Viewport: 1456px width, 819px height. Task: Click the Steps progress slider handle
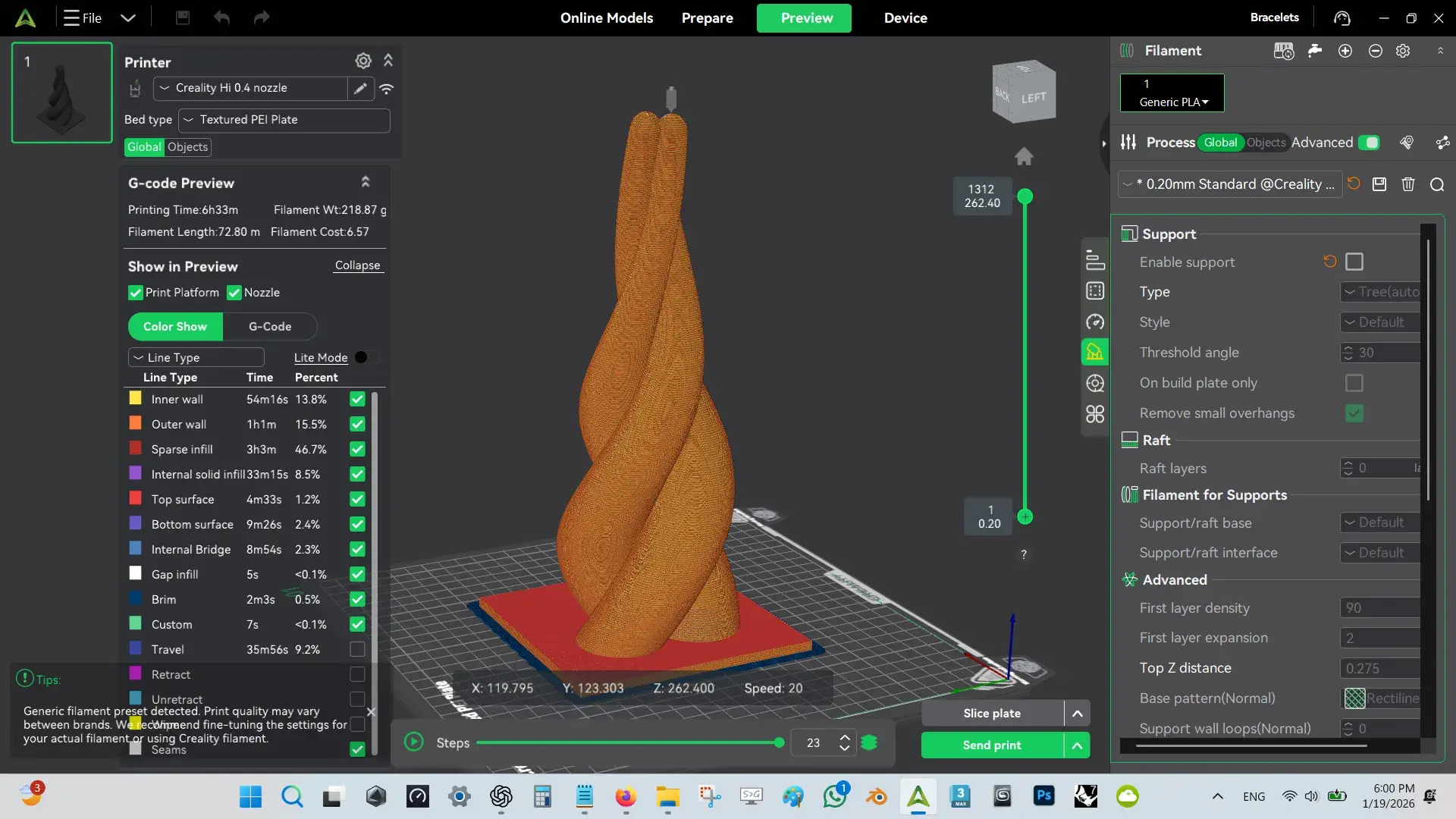[779, 742]
